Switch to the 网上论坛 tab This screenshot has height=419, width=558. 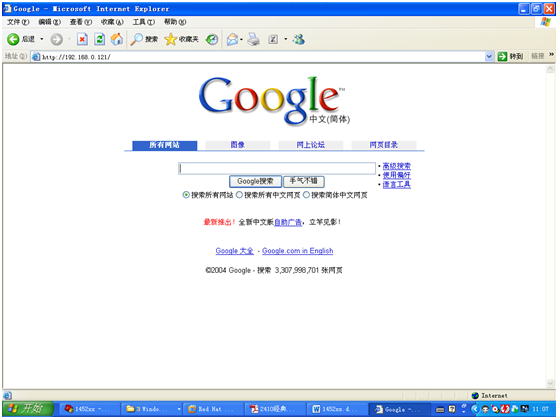coord(311,145)
